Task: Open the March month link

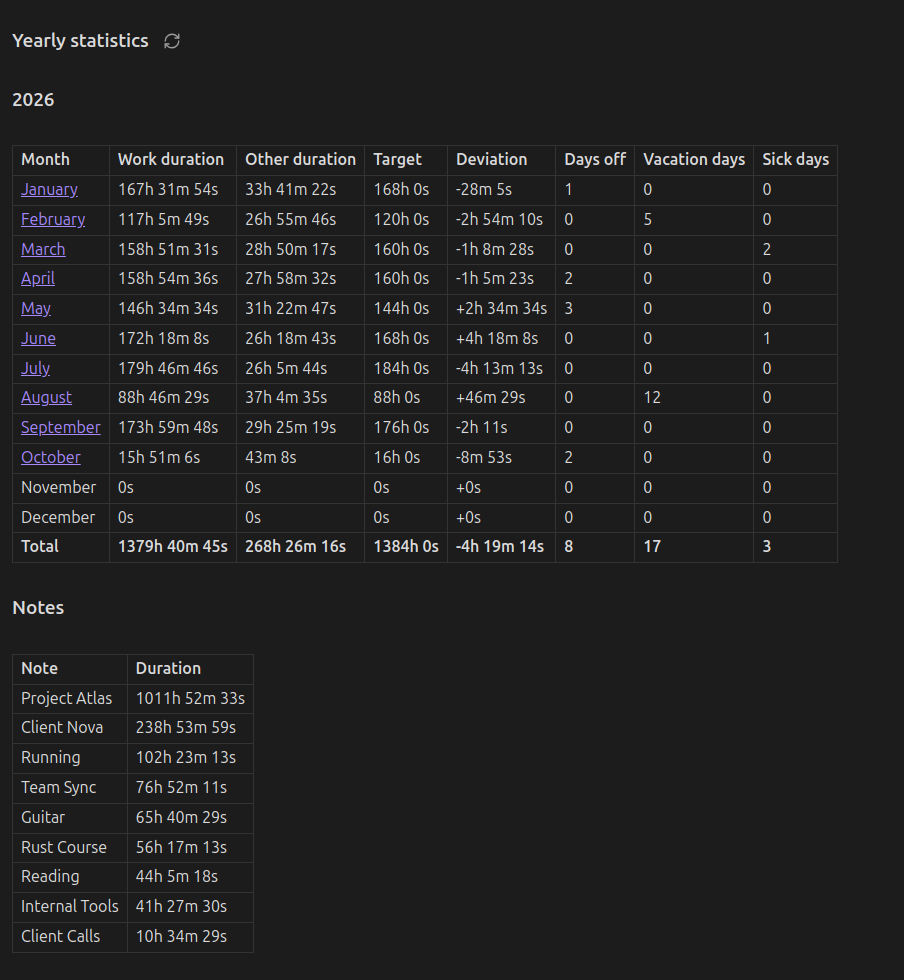Action: (x=43, y=249)
